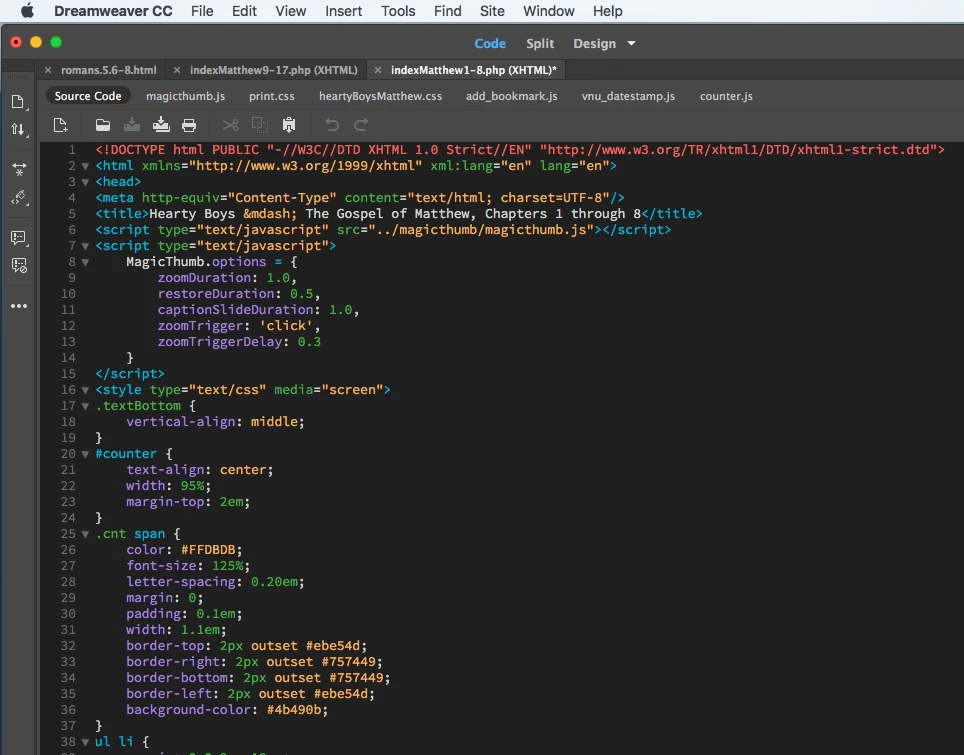Click the Open folder icon
The image size is (964, 755).
coord(103,125)
